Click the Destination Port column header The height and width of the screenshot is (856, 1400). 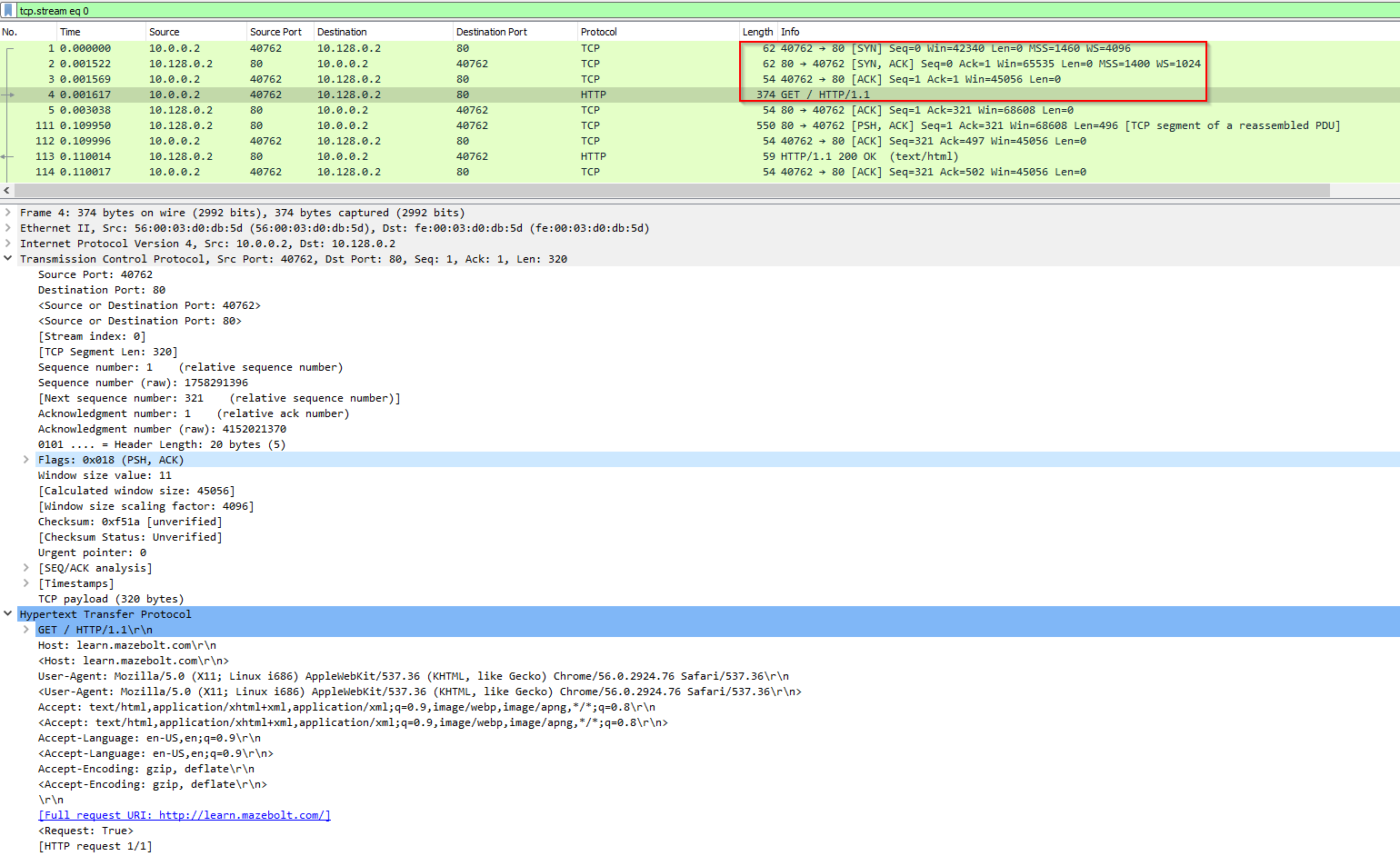[491, 32]
